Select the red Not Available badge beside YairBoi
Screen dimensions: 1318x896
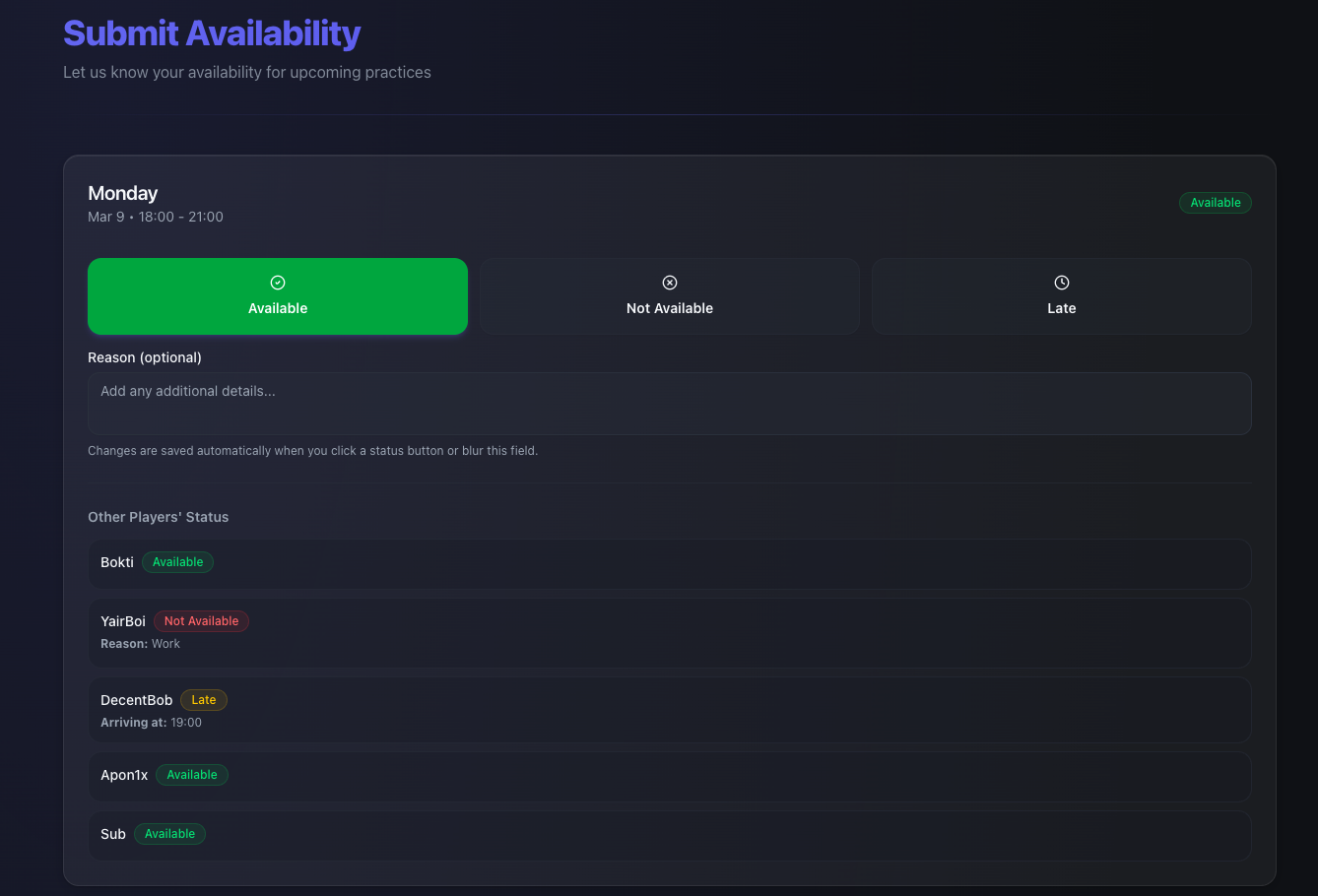coord(201,620)
